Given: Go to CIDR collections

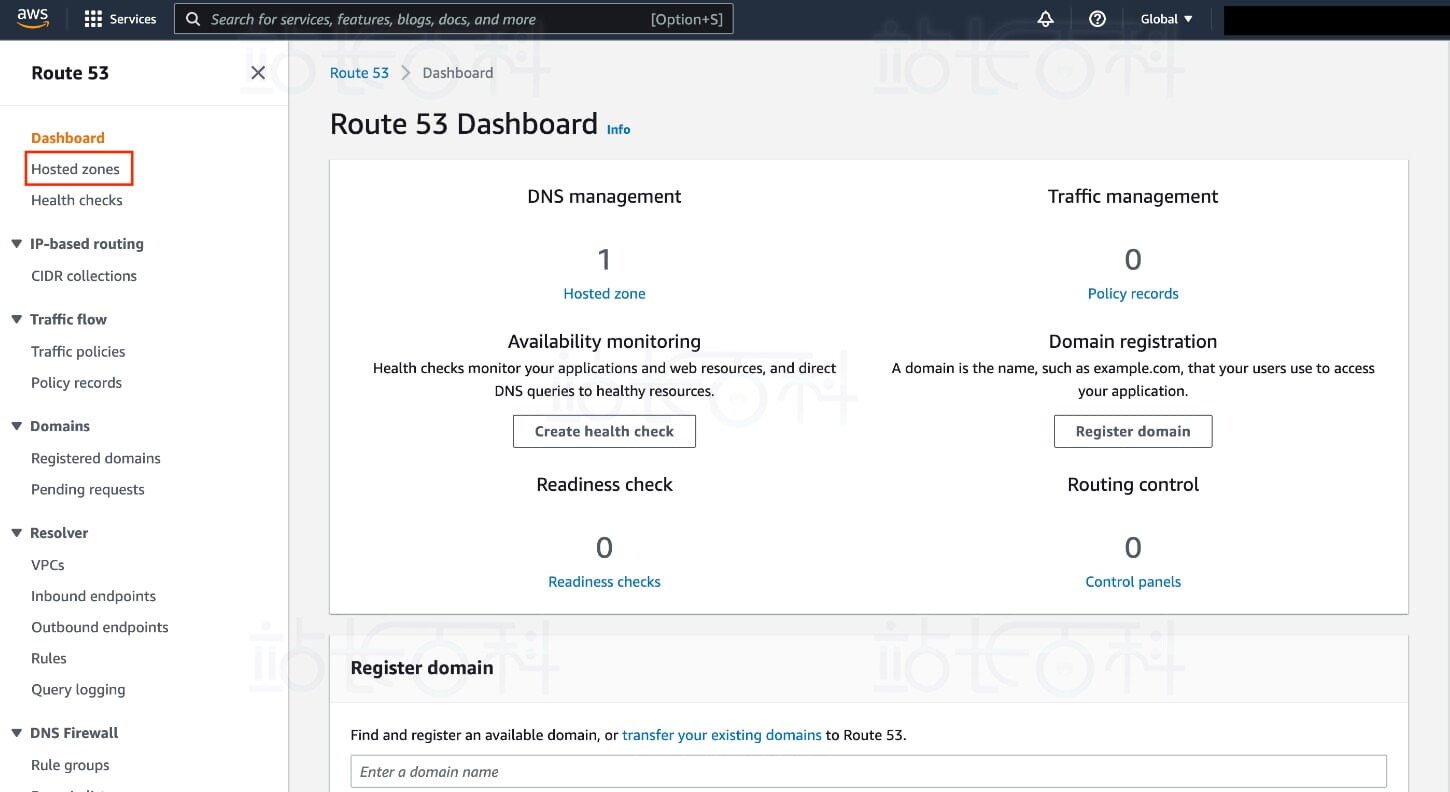Looking at the screenshot, I should (x=84, y=276).
